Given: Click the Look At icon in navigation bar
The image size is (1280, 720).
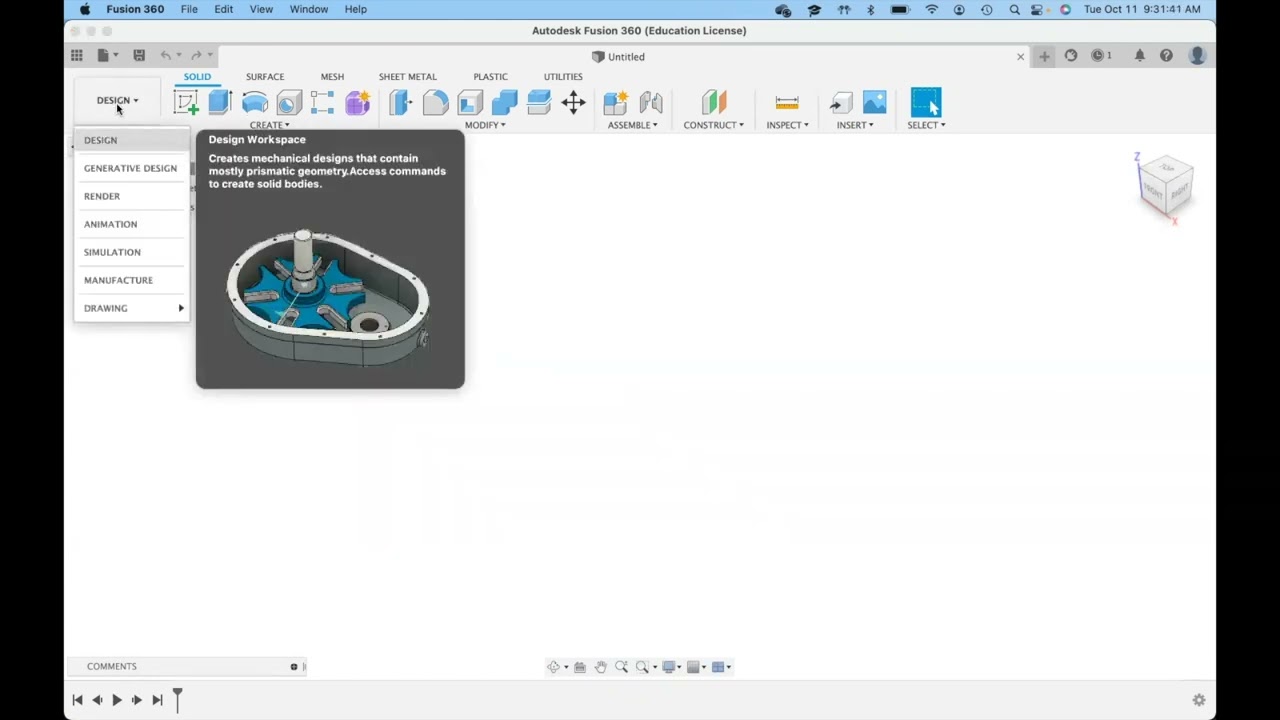Looking at the screenshot, I should click(580, 667).
